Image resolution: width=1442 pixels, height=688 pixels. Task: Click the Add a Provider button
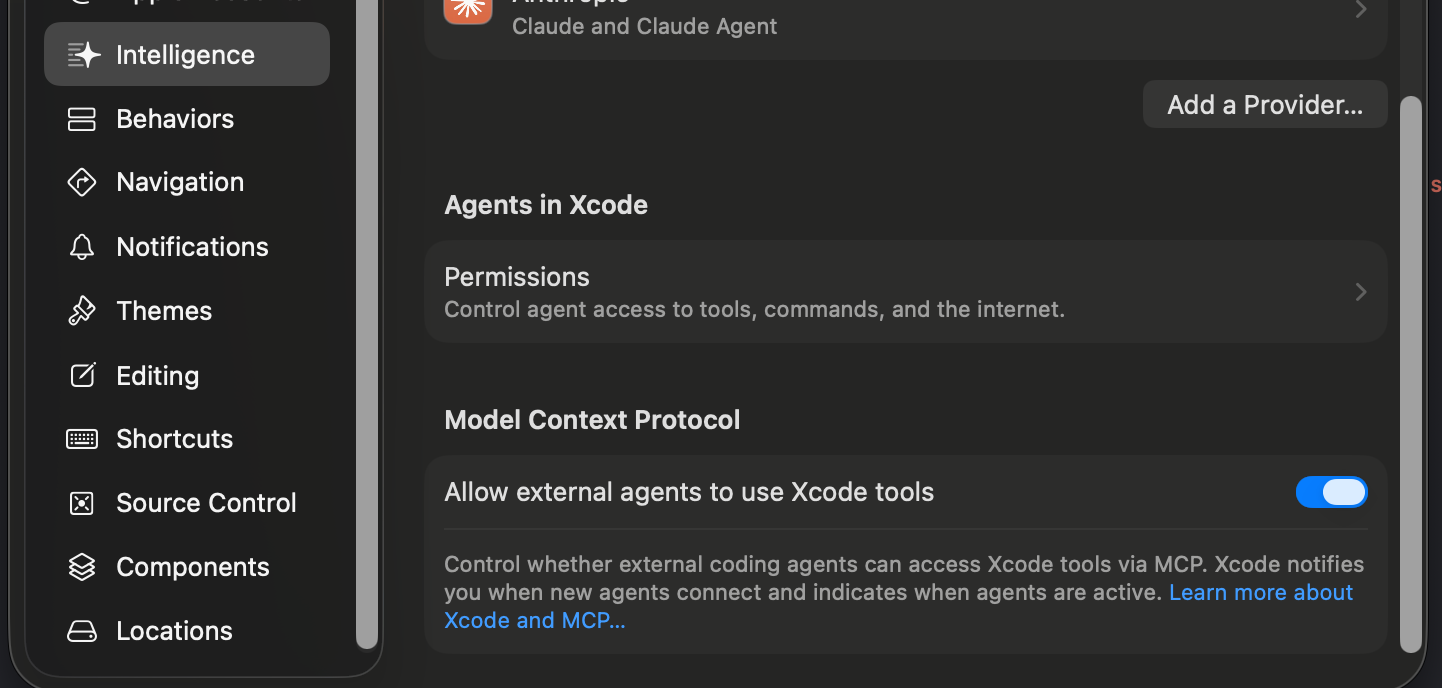[x=1264, y=104]
